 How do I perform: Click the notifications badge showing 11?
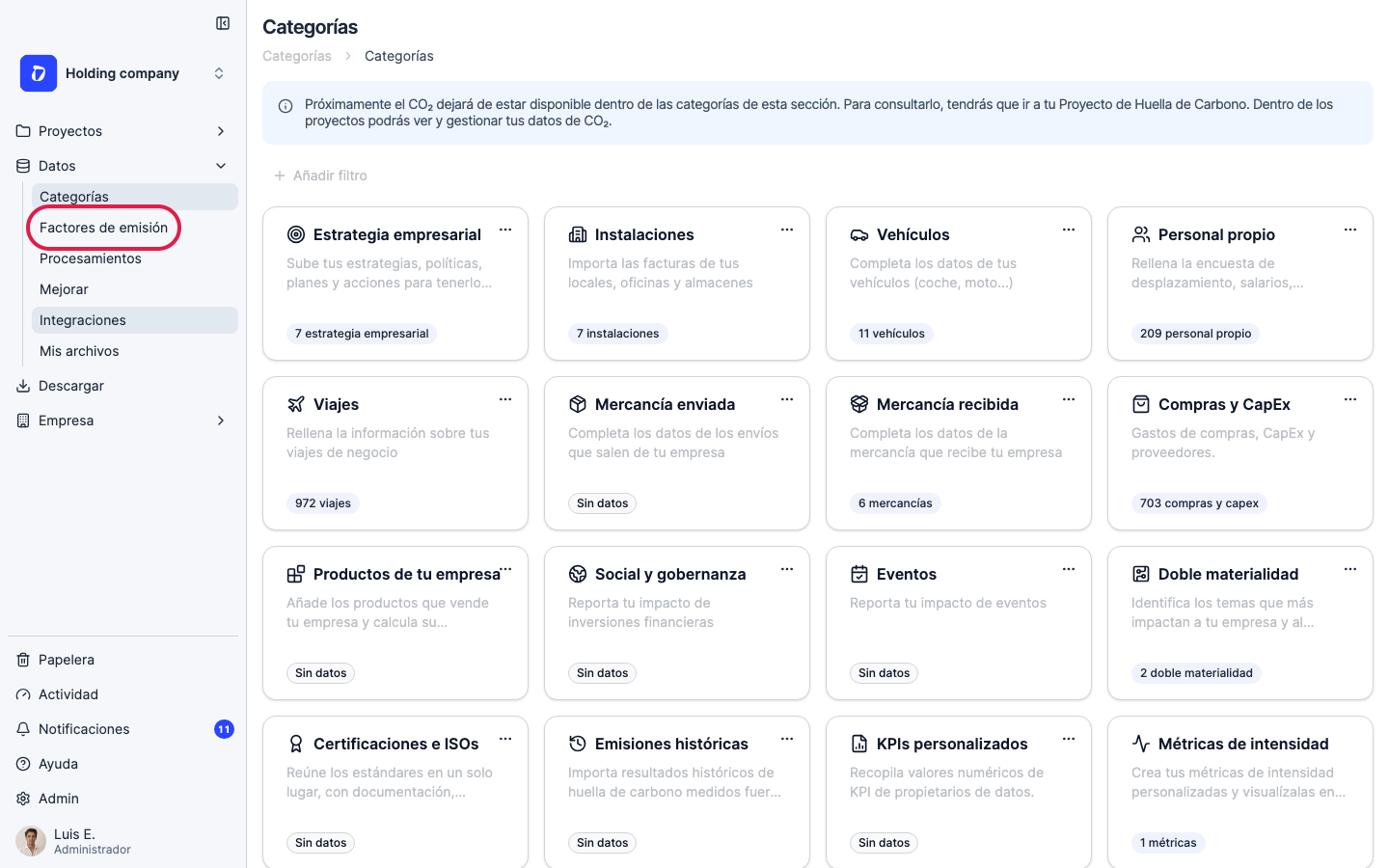click(224, 729)
